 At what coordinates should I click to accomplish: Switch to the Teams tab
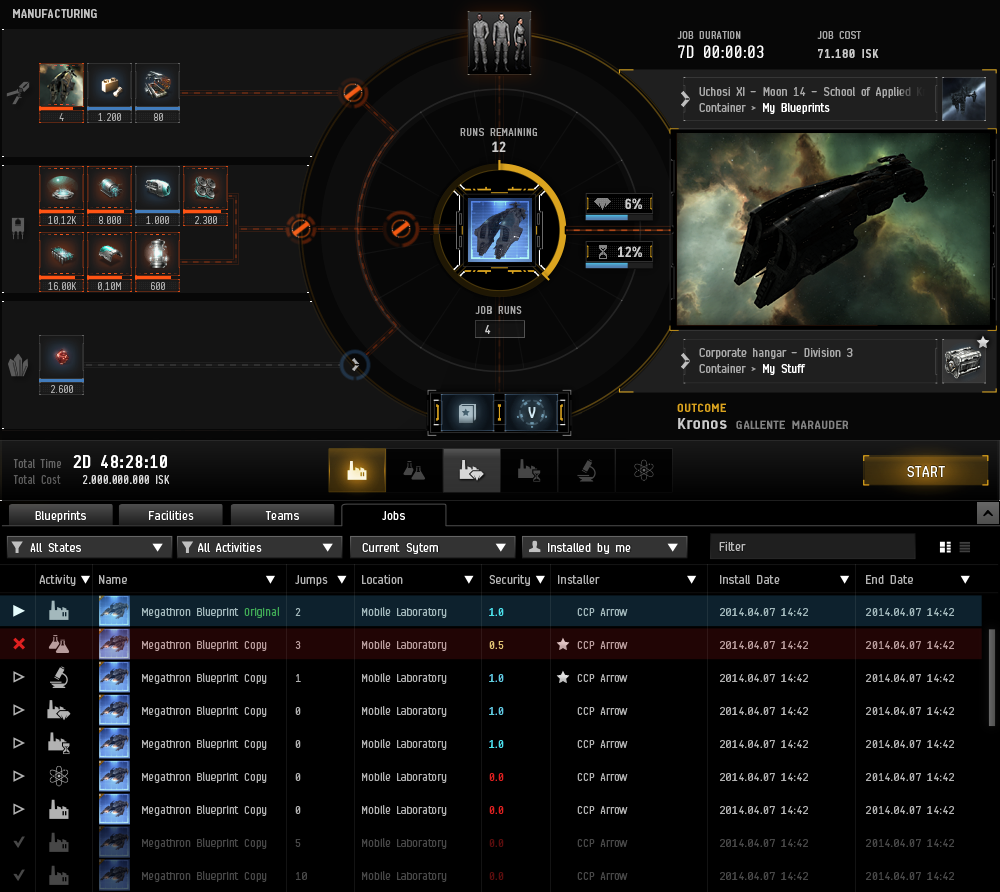tap(283, 515)
